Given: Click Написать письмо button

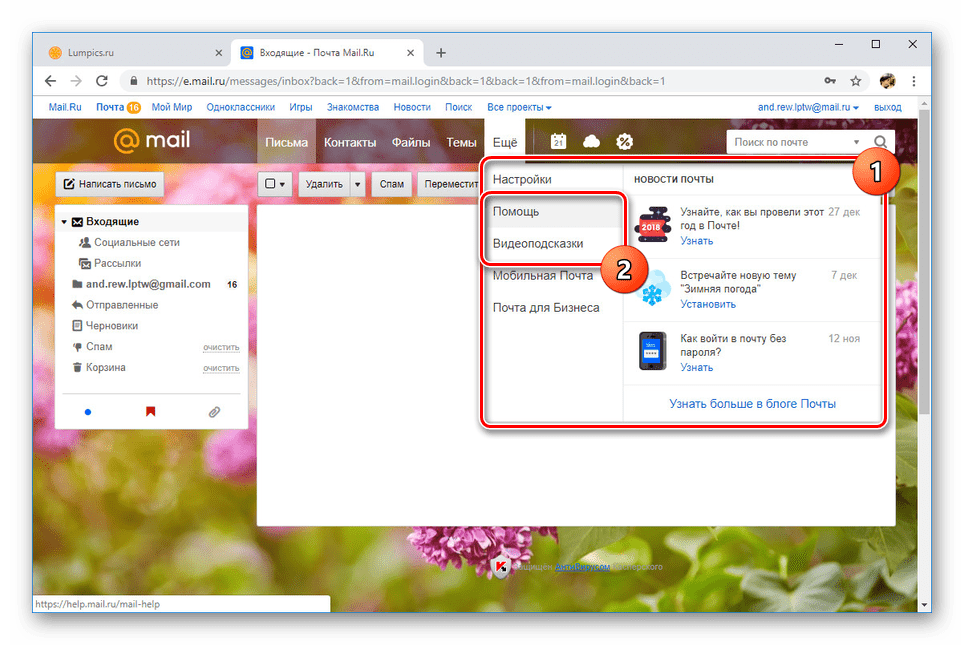Looking at the screenshot, I should [x=110, y=184].
